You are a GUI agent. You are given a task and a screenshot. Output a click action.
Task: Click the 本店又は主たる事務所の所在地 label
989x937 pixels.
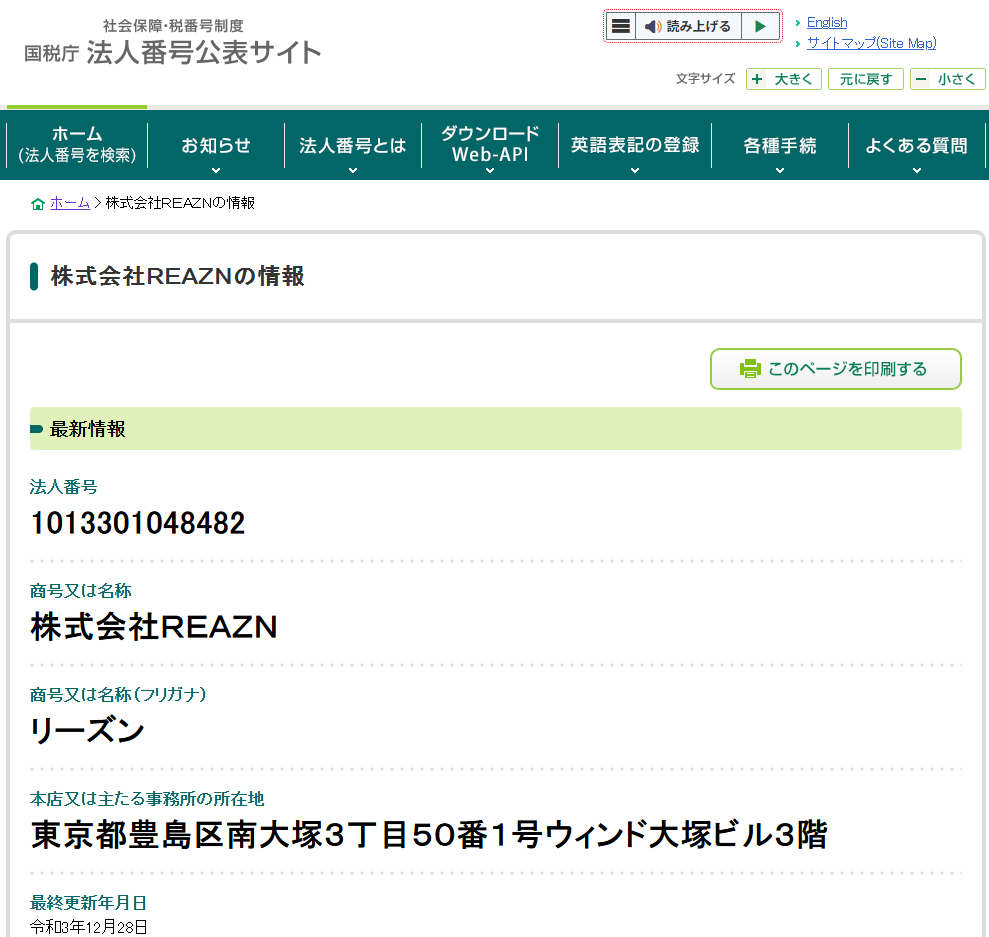tap(147, 799)
